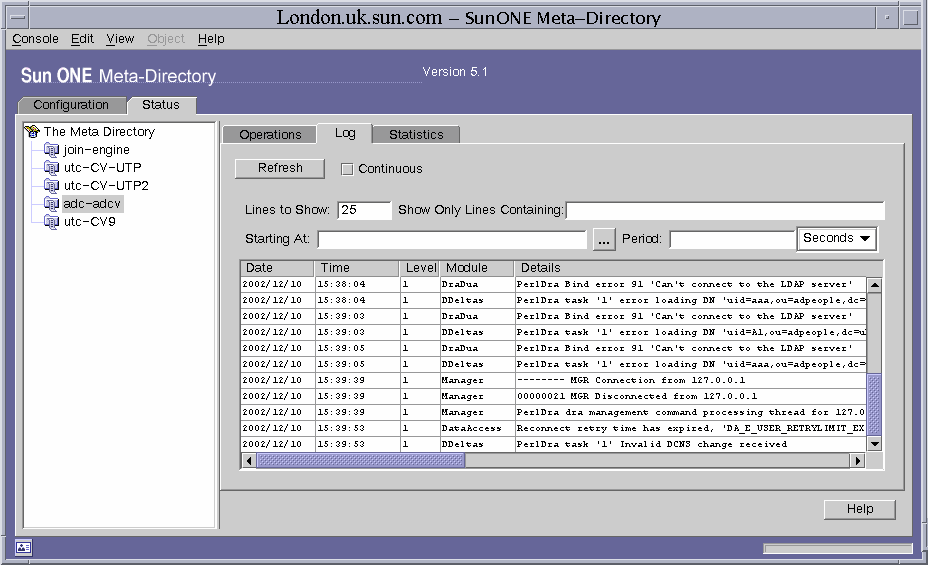This screenshot has height=565, width=928.
Task: Open the window menu button in title bar
Action: (x=18, y=17)
